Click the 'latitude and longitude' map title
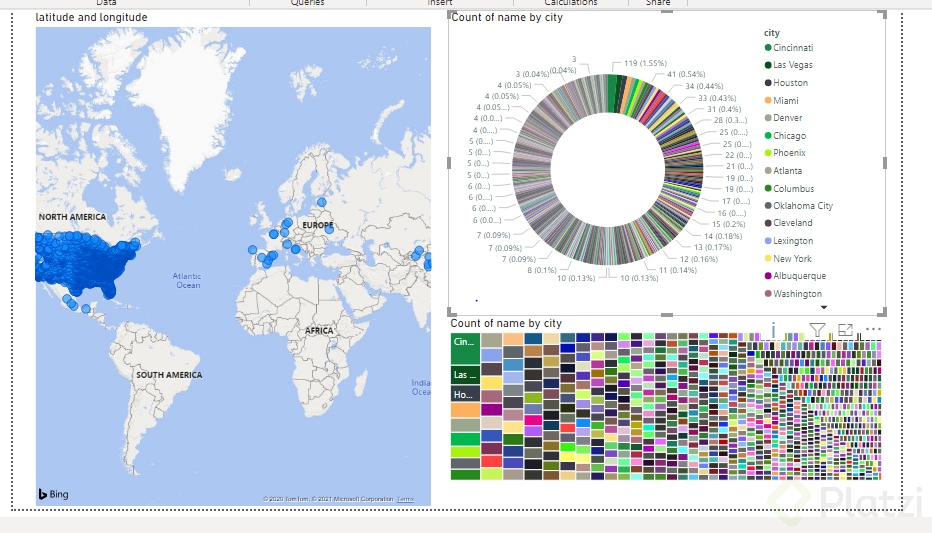This screenshot has height=533, width=932. click(92, 17)
